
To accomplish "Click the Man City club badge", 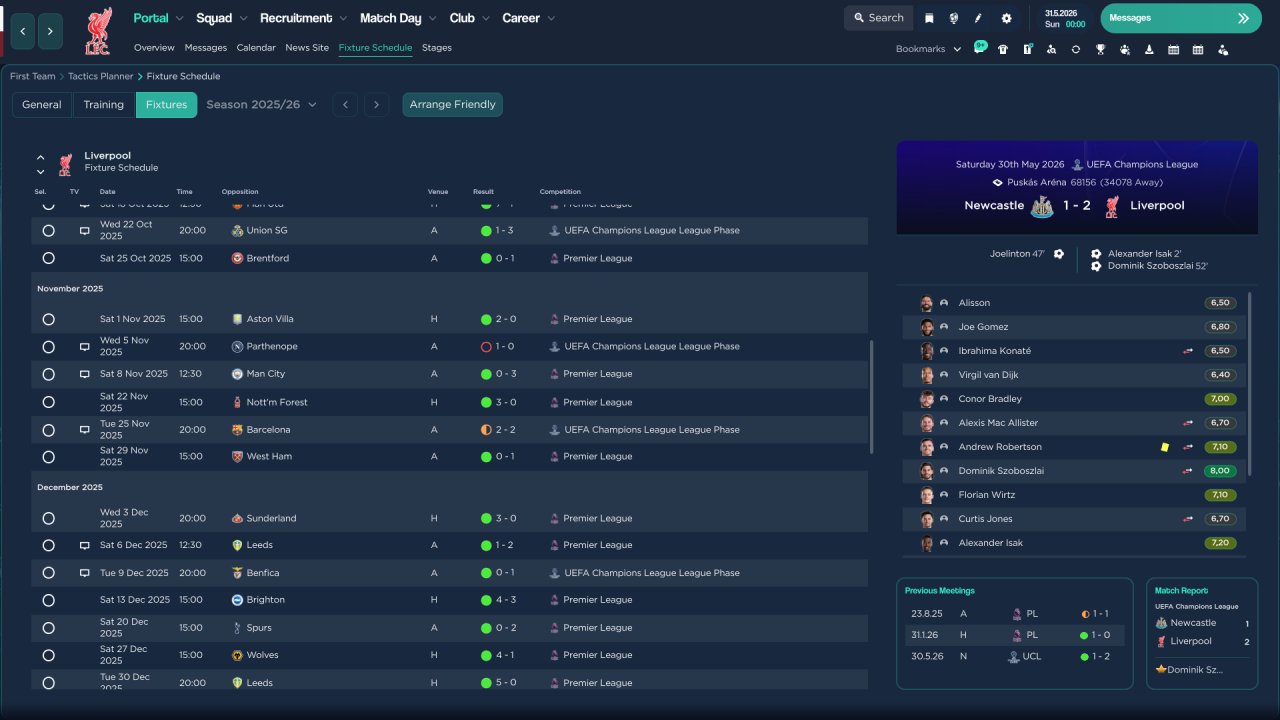I will tap(237, 374).
